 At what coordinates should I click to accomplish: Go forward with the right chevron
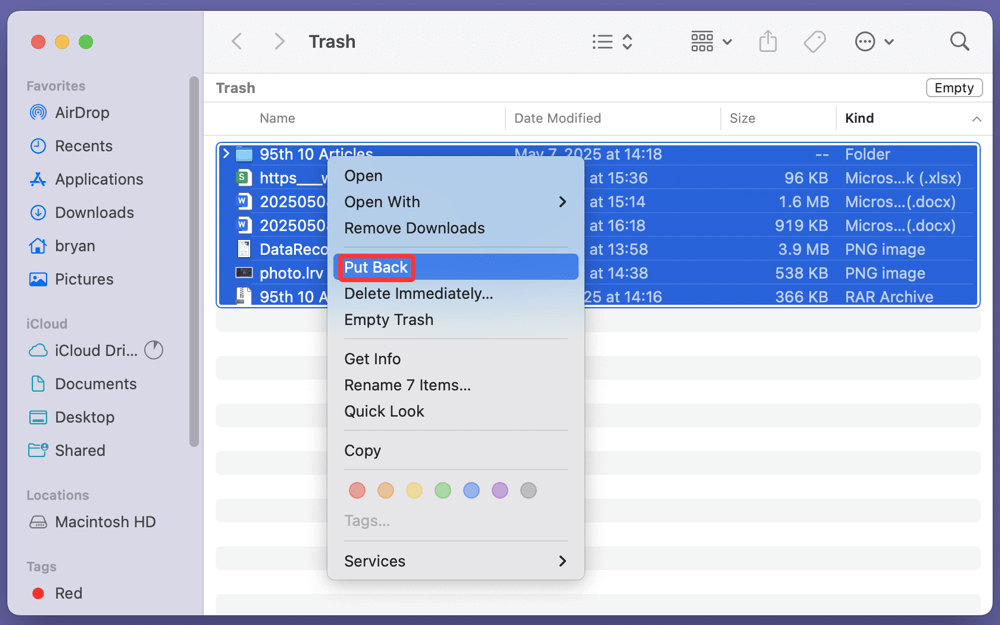point(280,42)
